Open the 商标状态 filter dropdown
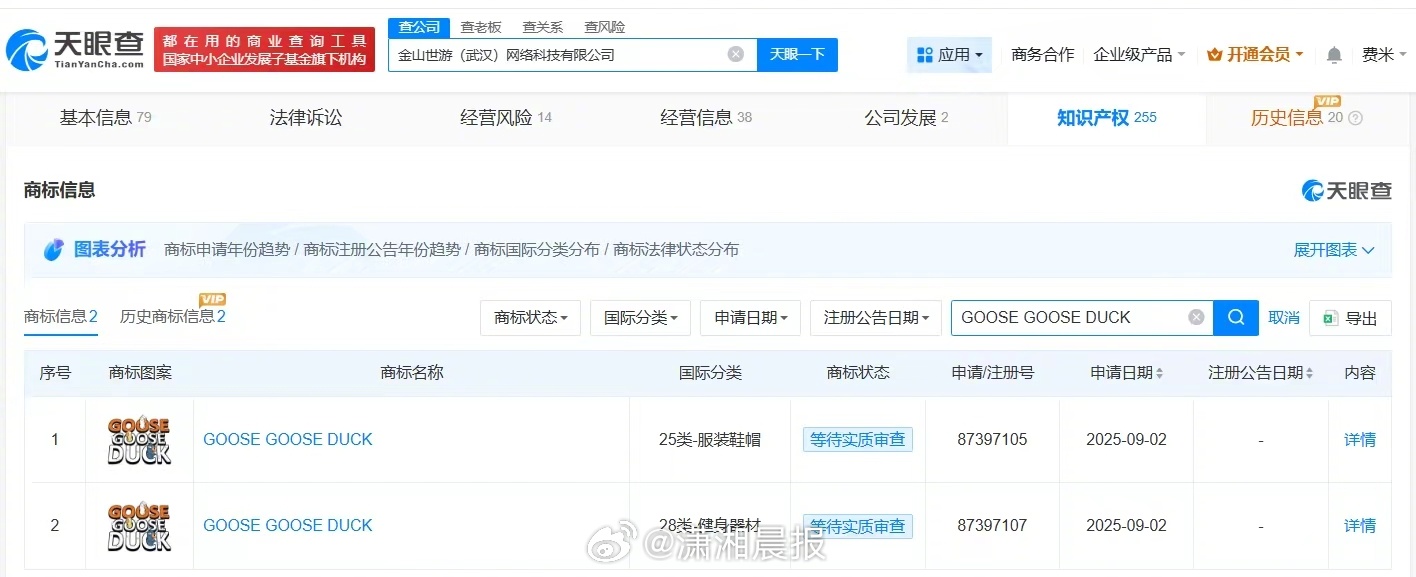 [530, 317]
